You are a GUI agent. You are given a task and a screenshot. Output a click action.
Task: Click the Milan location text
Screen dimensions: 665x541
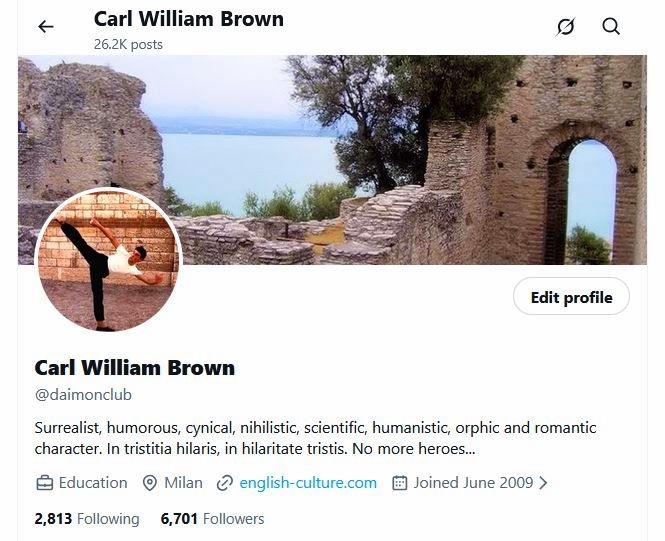click(183, 483)
